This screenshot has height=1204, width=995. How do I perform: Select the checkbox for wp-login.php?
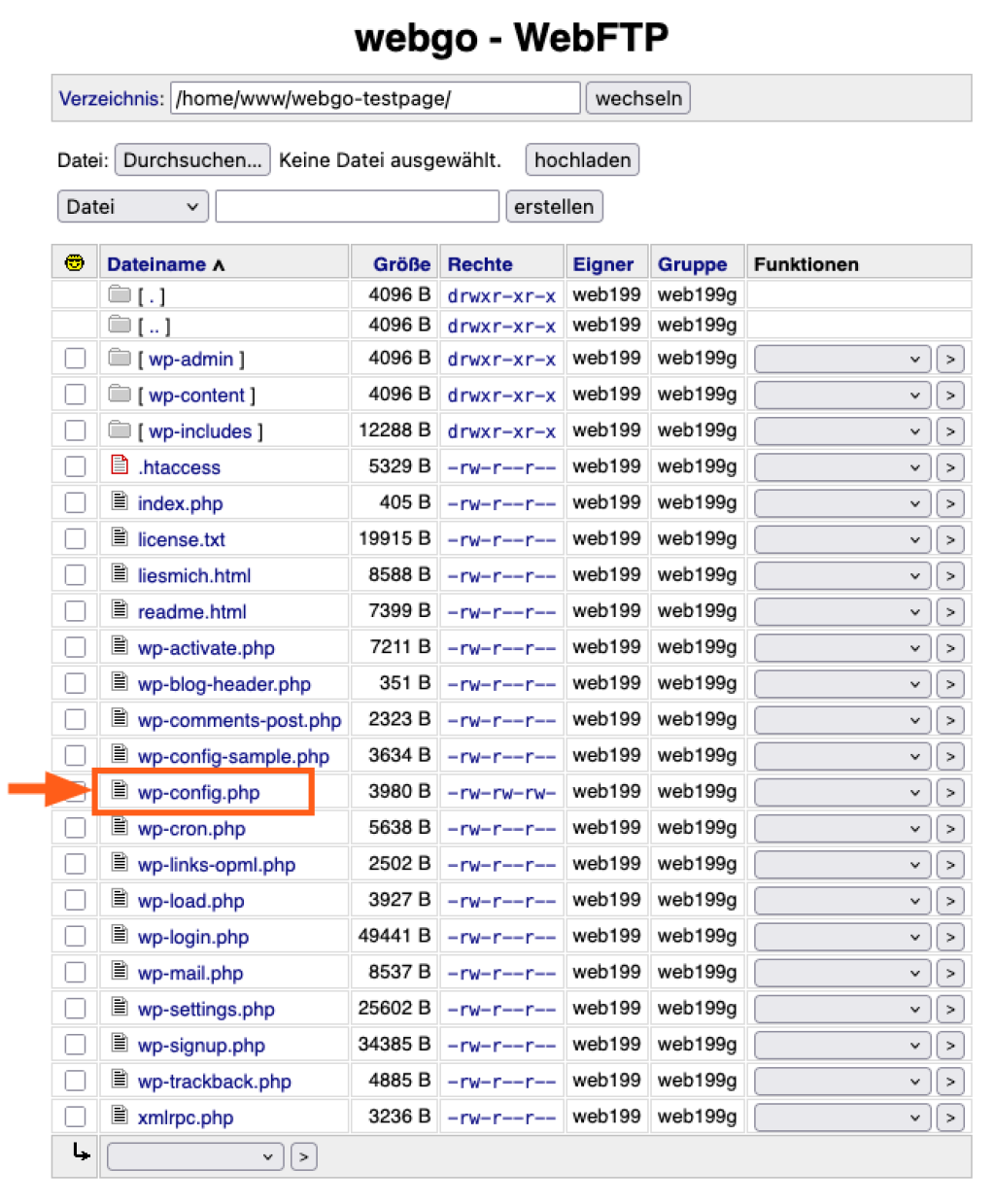(x=75, y=936)
